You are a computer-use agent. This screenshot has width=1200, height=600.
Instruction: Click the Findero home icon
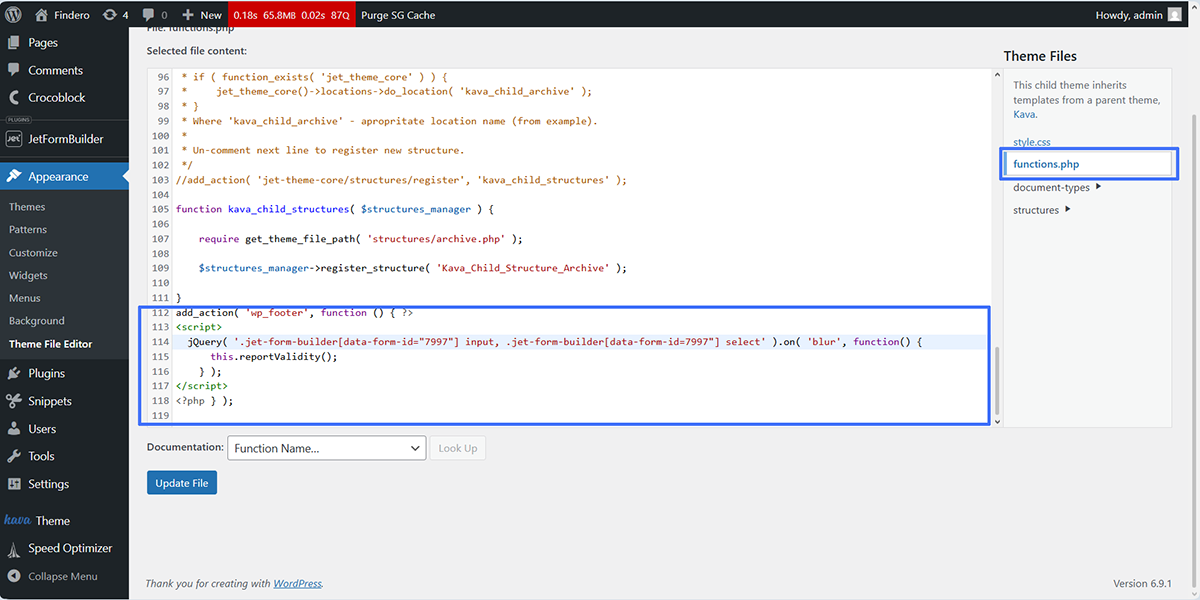pos(41,15)
